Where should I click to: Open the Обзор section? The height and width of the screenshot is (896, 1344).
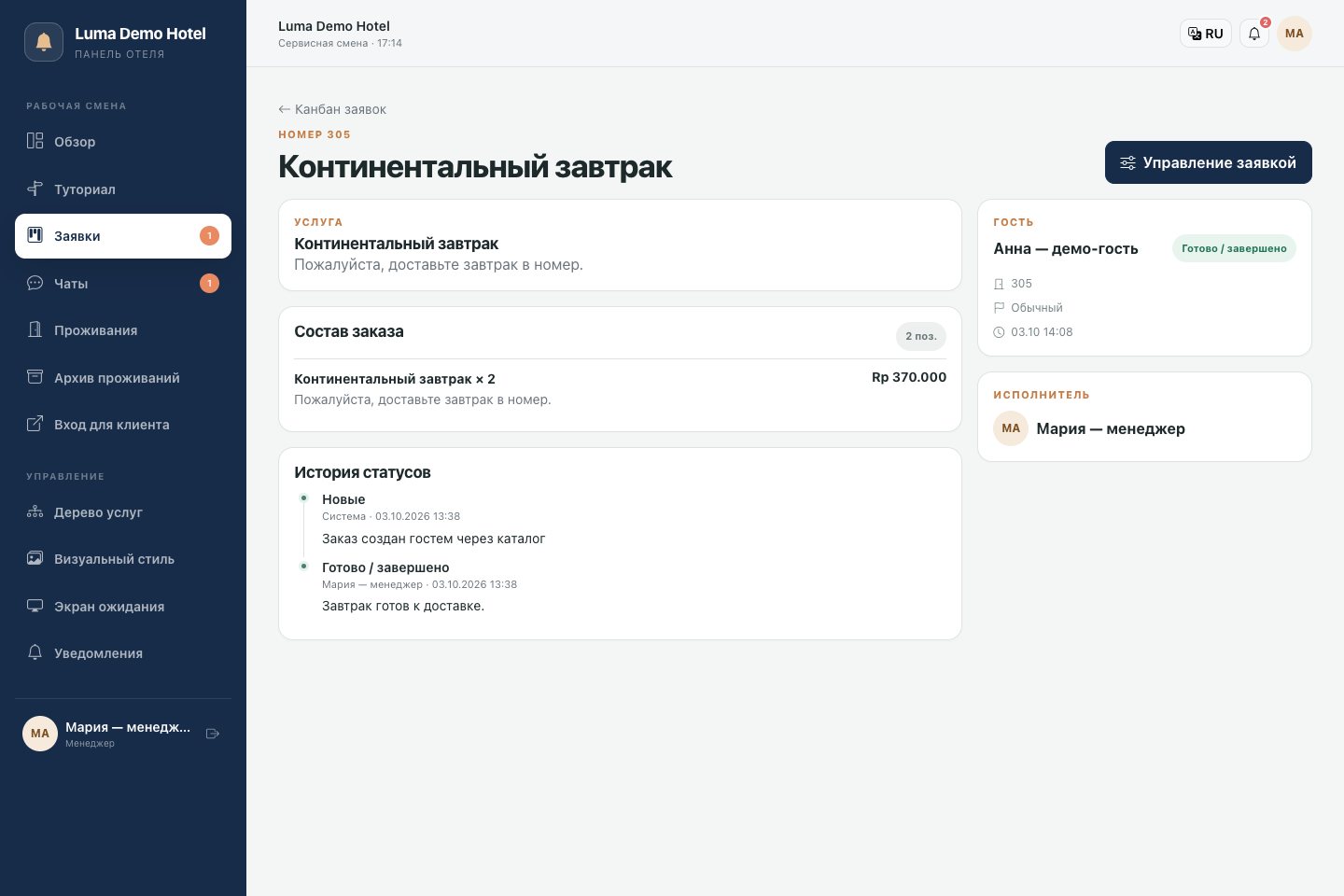point(123,142)
